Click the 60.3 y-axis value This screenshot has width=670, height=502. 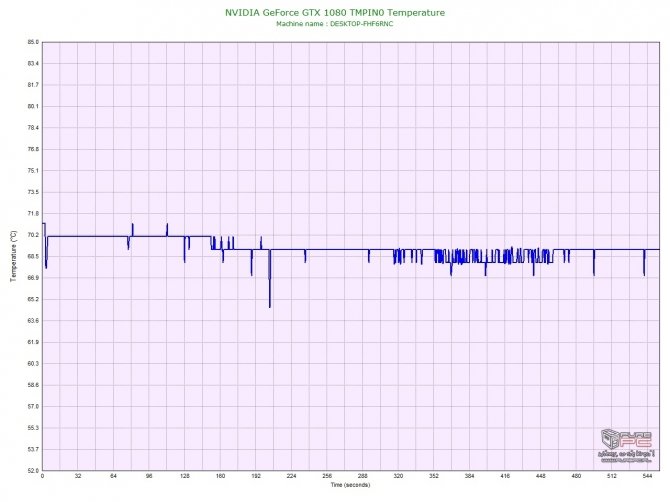(x=33, y=364)
